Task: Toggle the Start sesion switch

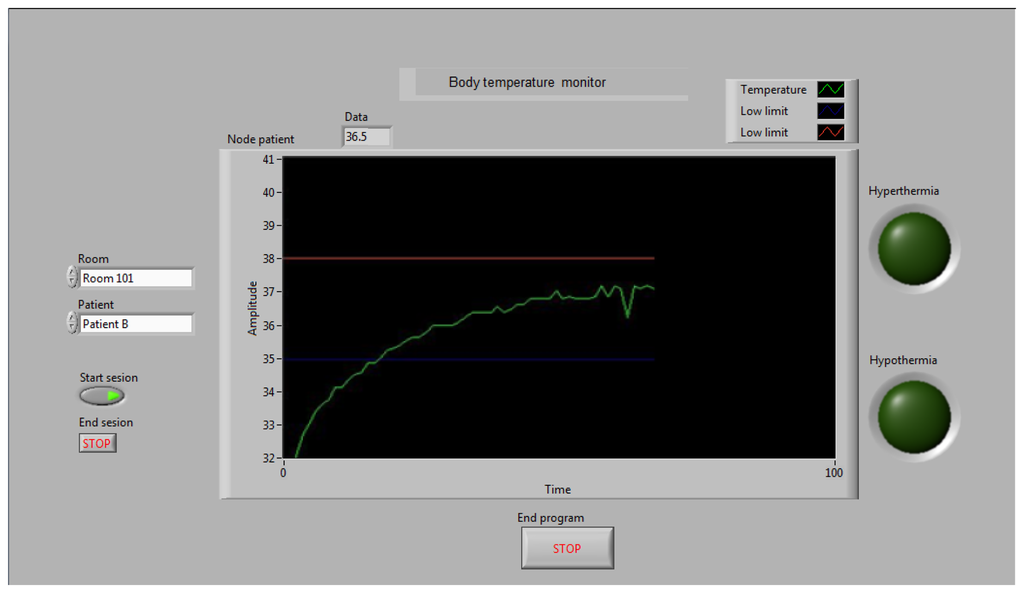Action: click(x=102, y=396)
